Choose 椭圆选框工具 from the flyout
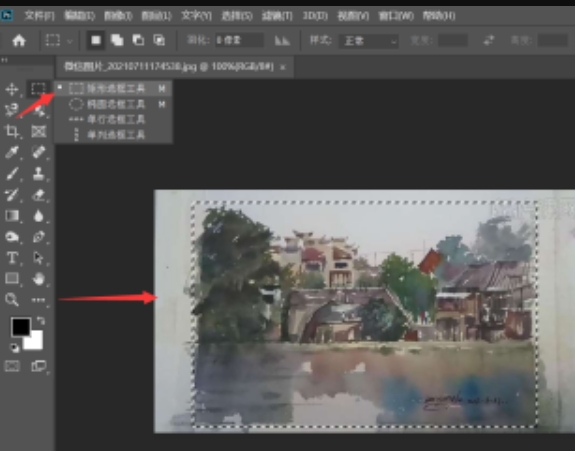 coord(113,104)
